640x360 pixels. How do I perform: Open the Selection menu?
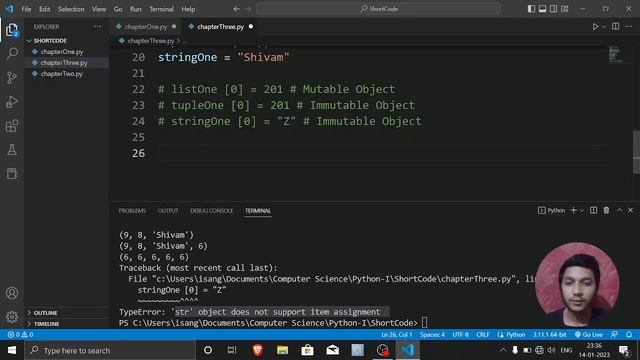(71, 9)
